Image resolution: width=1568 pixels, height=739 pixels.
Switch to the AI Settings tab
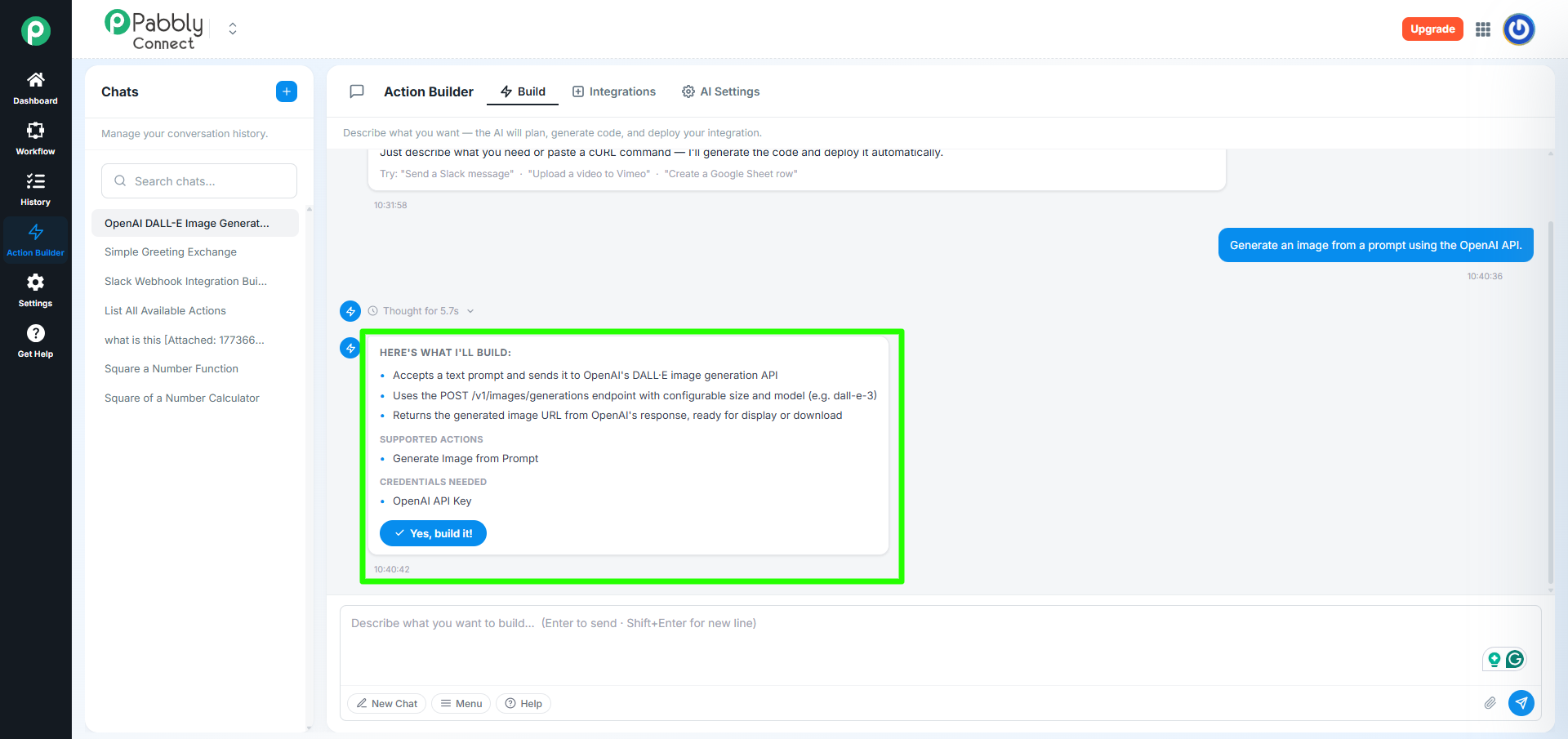click(721, 91)
